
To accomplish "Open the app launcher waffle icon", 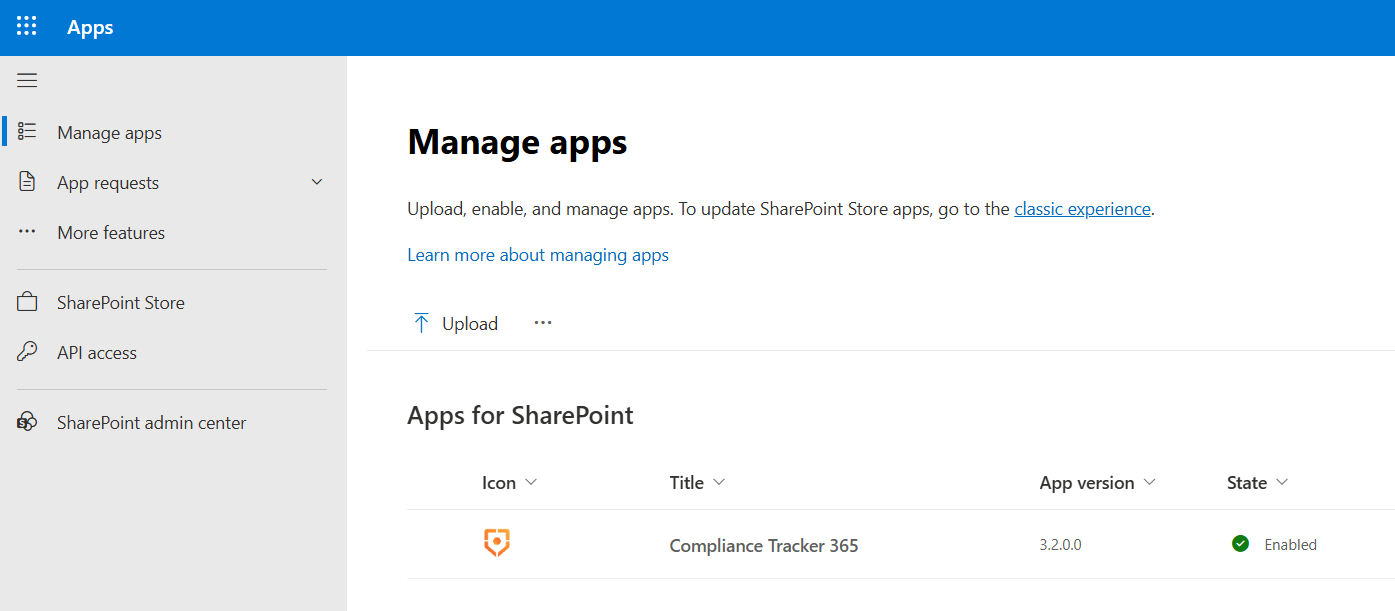I will [x=27, y=27].
